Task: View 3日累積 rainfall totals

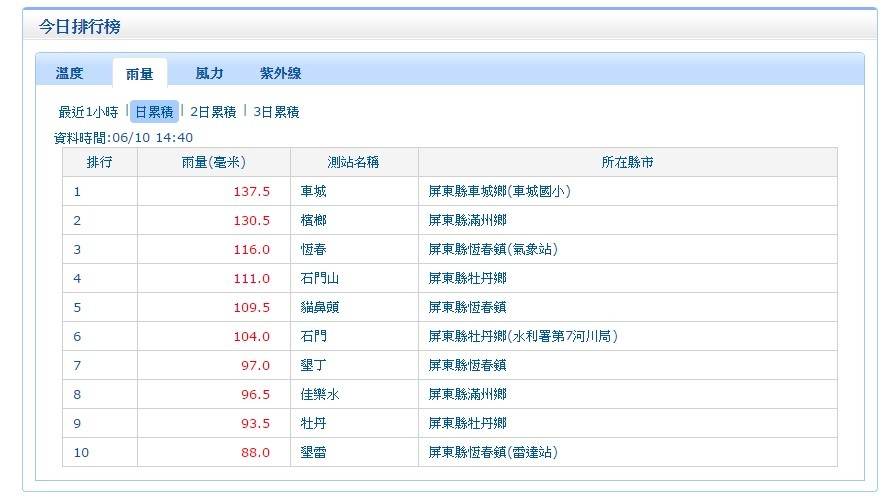Action: [276, 112]
